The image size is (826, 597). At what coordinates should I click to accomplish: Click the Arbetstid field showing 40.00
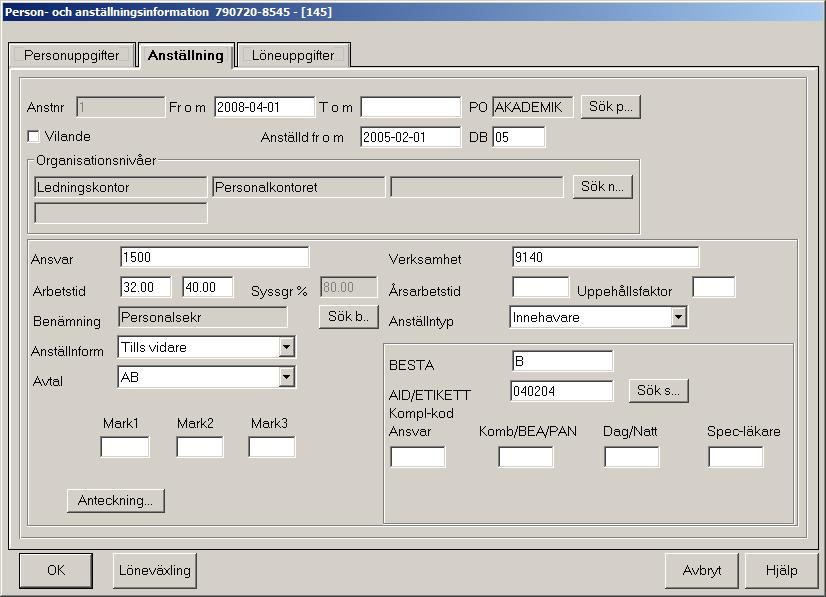[208, 287]
